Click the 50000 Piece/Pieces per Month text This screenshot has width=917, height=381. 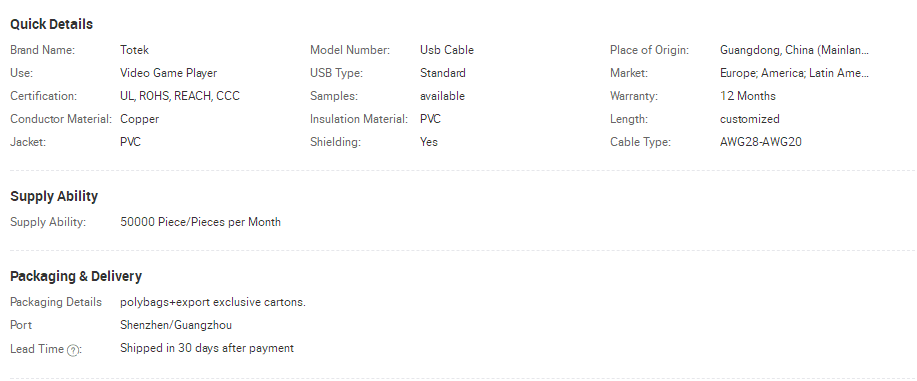coord(201,222)
